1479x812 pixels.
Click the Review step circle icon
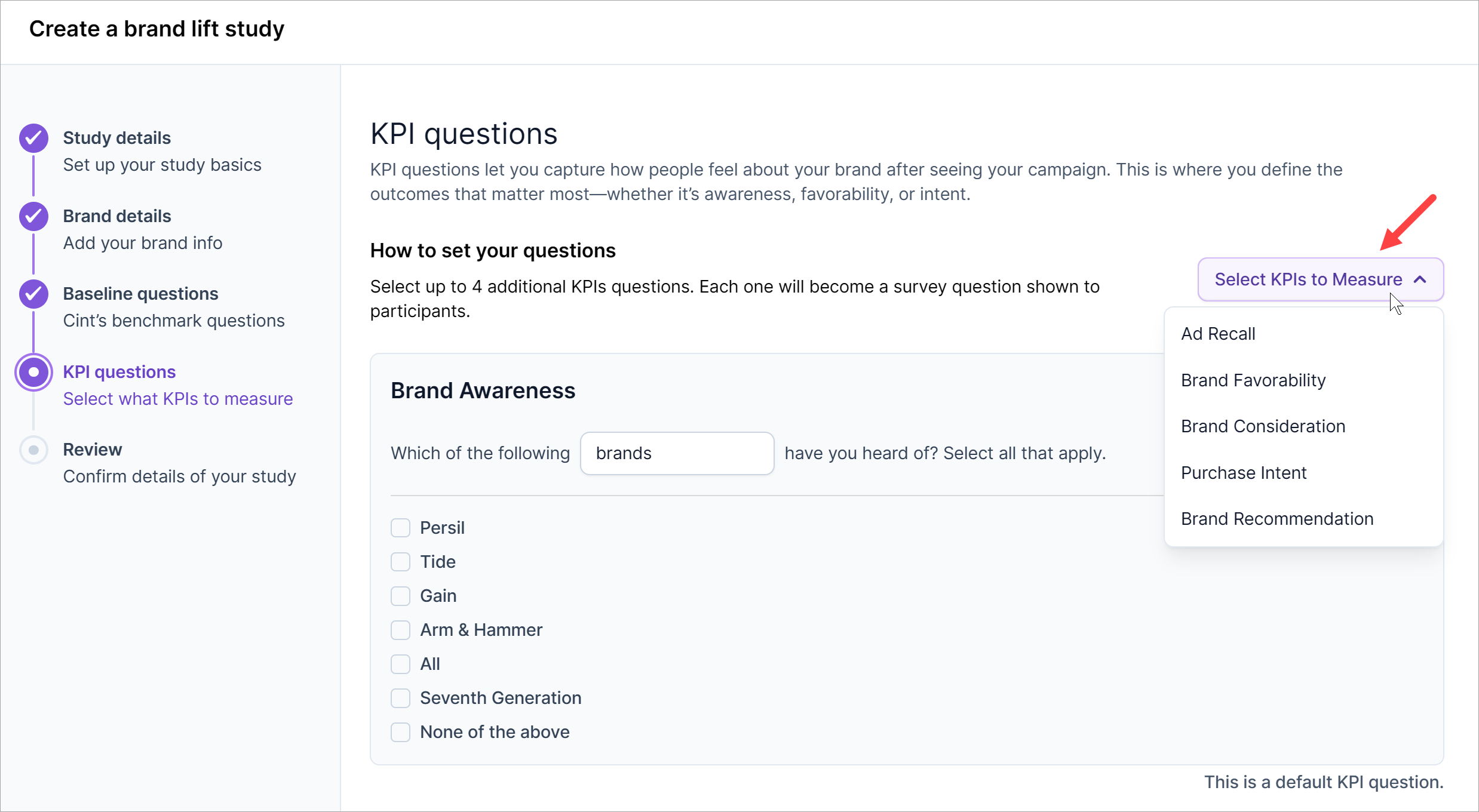tap(33, 450)
